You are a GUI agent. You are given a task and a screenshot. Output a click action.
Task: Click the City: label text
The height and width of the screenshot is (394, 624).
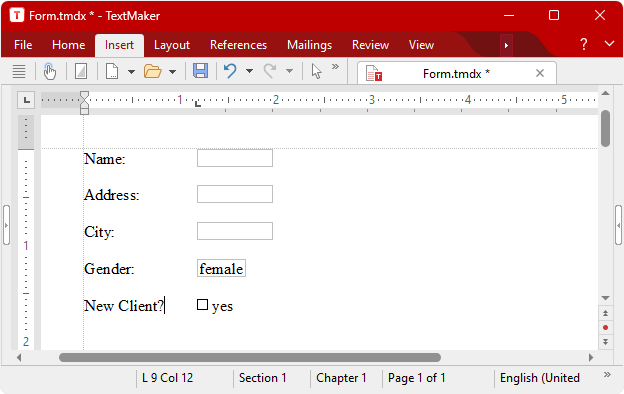pyautogui.click(x=99, y=232)
